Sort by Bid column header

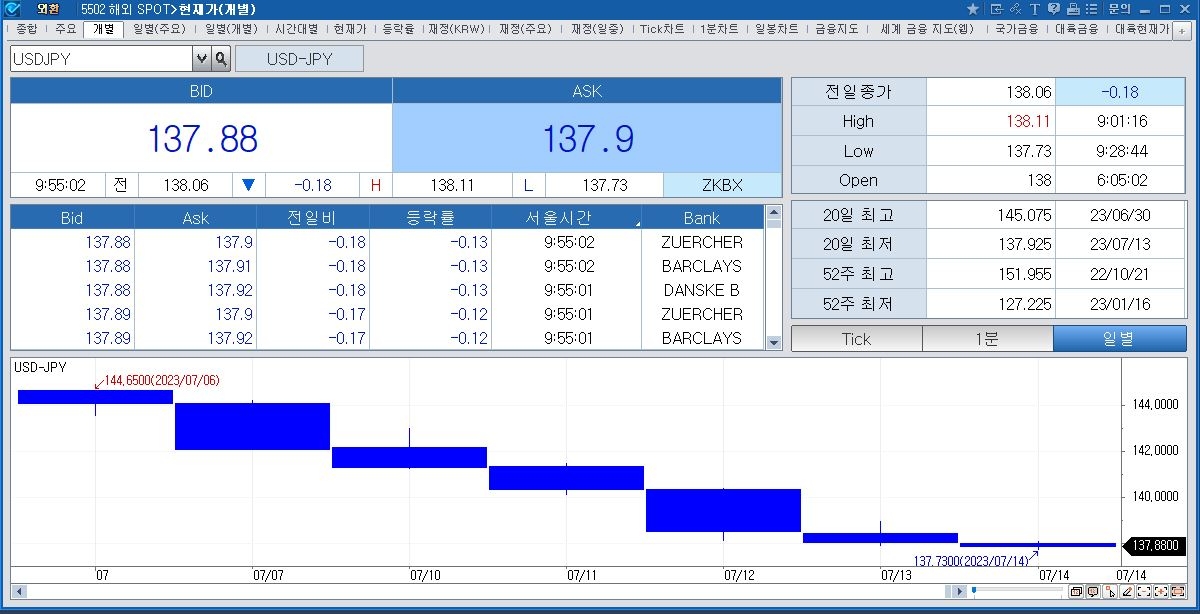[x=72, y=217]
